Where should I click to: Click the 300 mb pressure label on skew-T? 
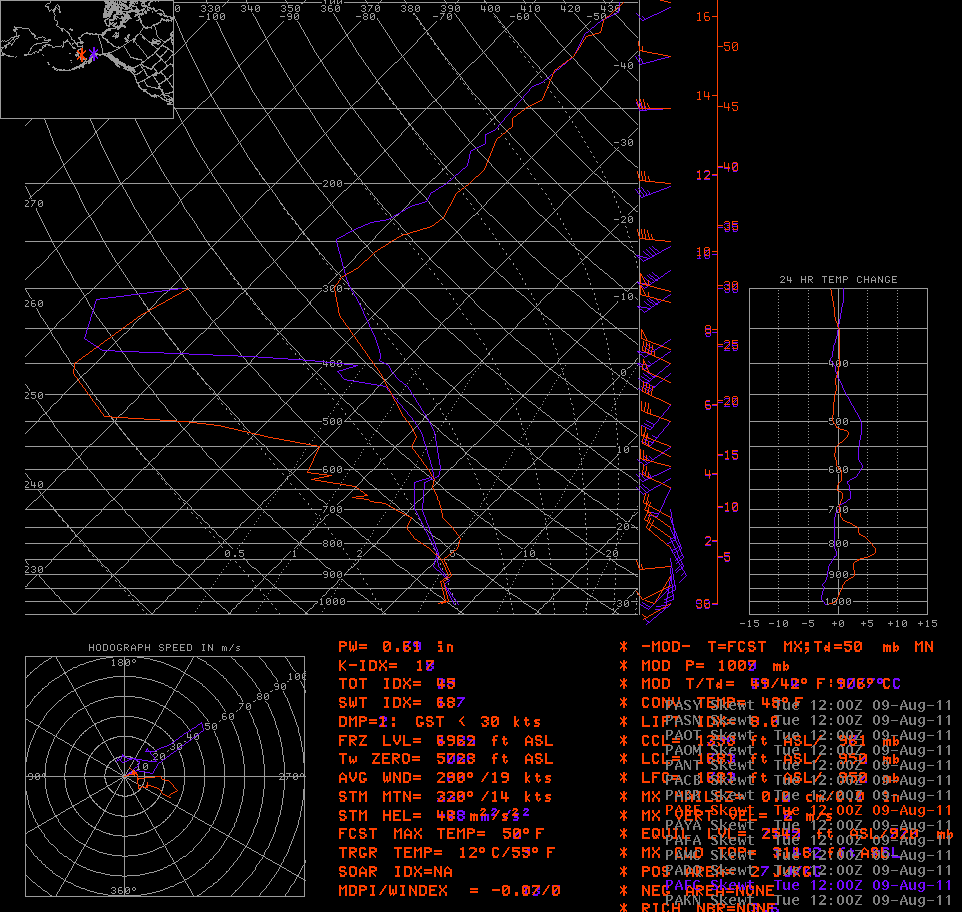click(x=332, y=288)
